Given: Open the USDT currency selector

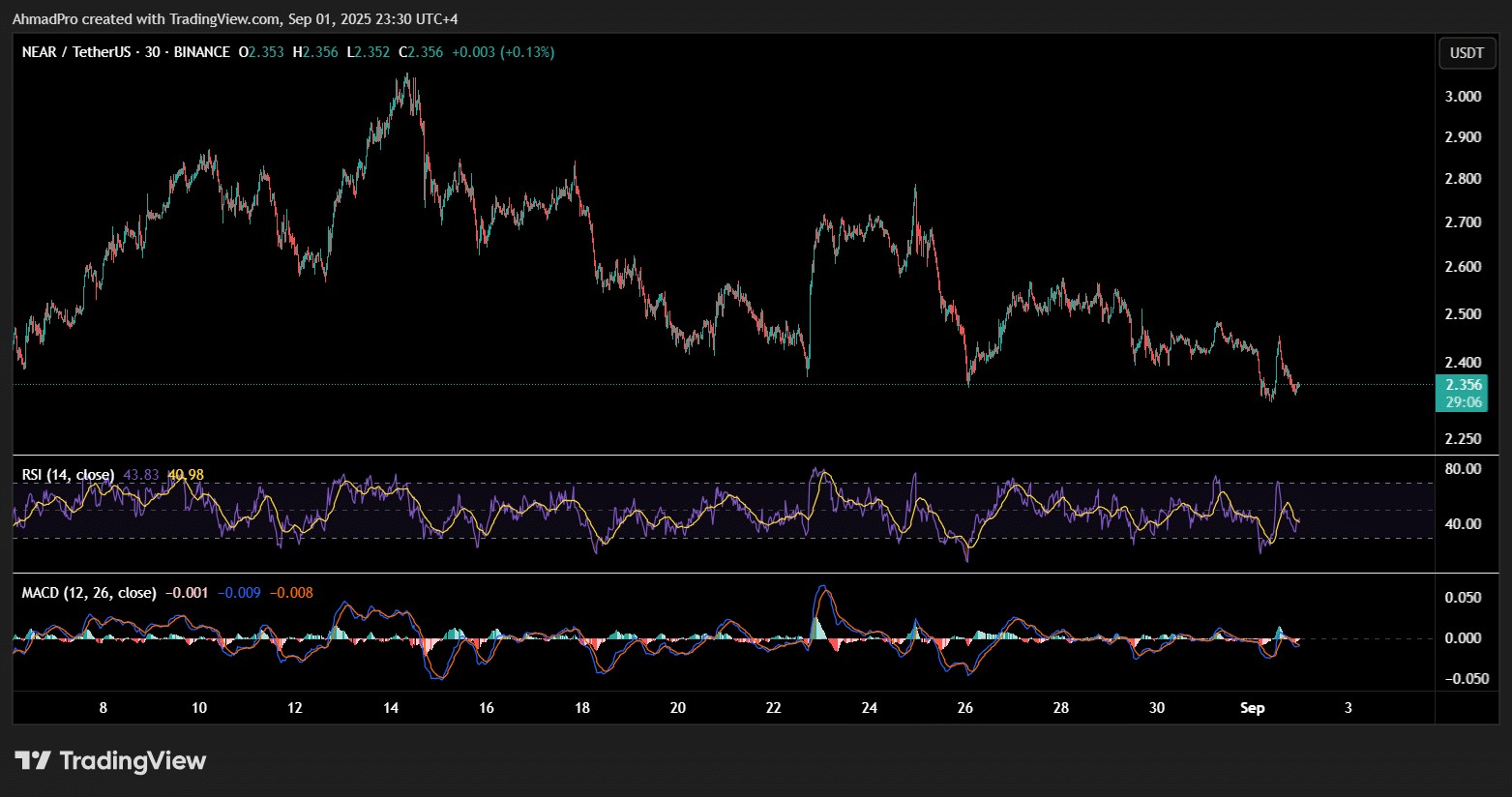Looking at the screenshot, I should coord(1466,53).
